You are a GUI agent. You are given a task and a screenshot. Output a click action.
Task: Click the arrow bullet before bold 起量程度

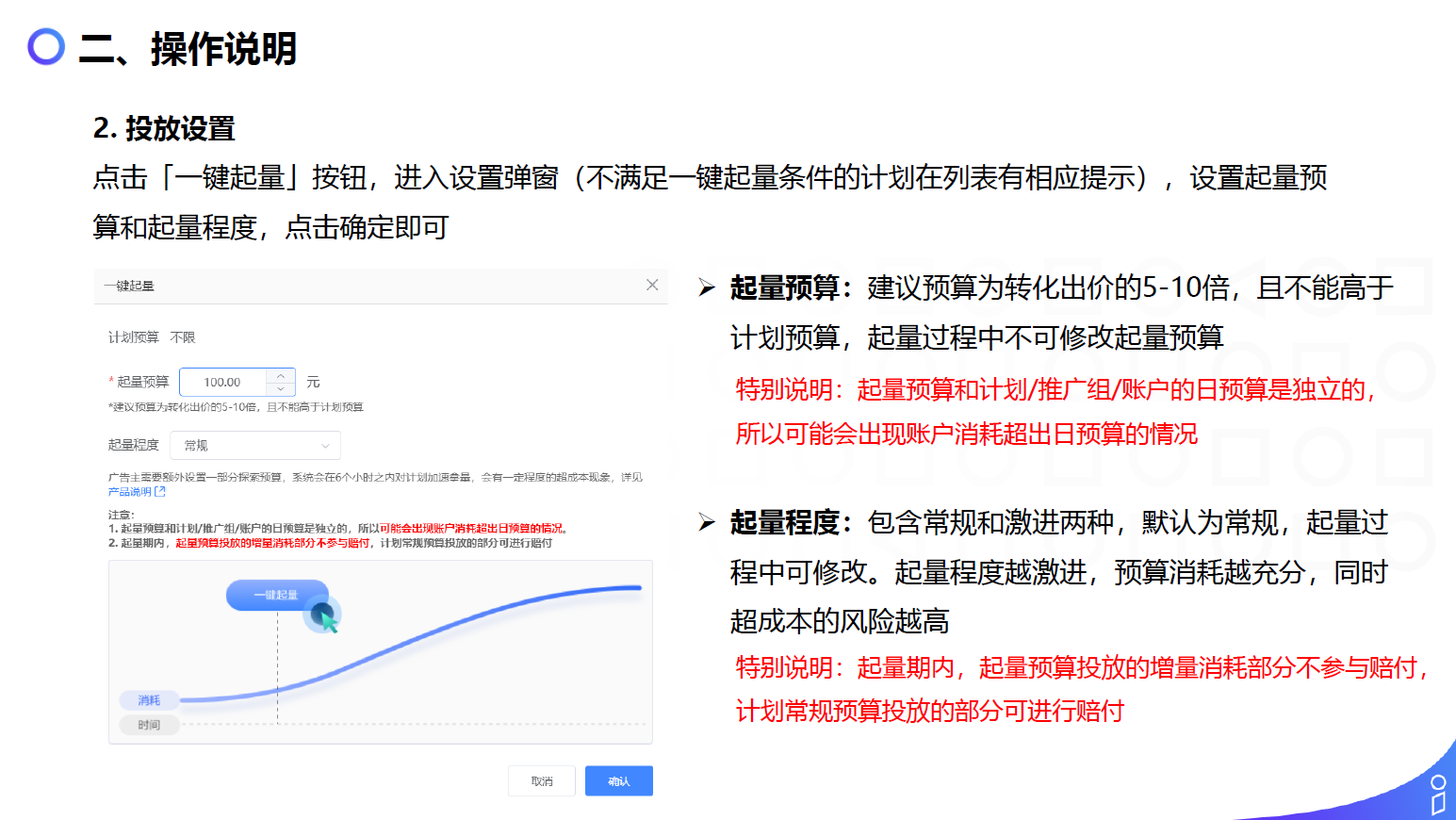(707, 522)
